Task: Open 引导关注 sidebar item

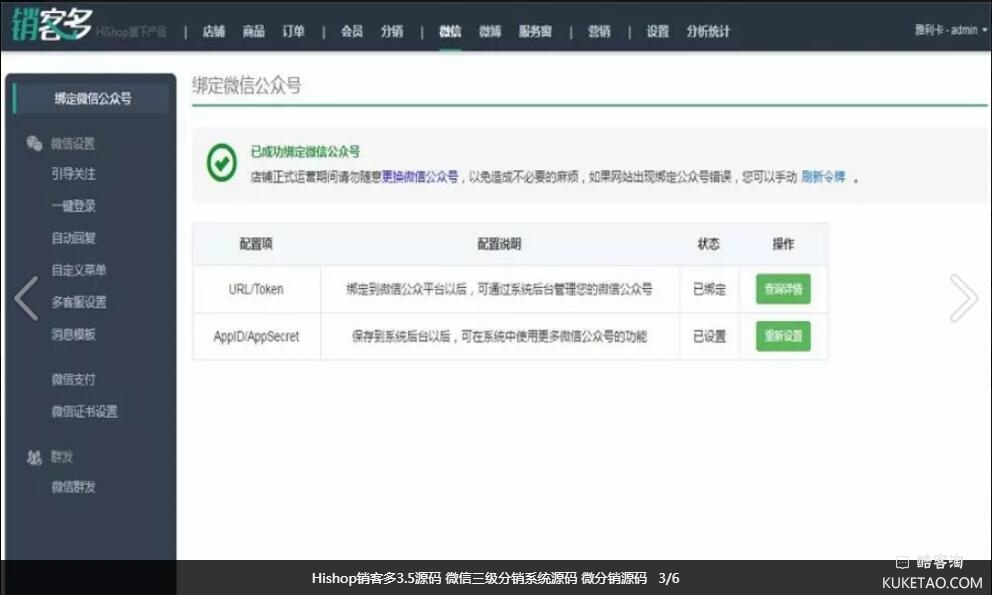Action: [x=73, y=173]
